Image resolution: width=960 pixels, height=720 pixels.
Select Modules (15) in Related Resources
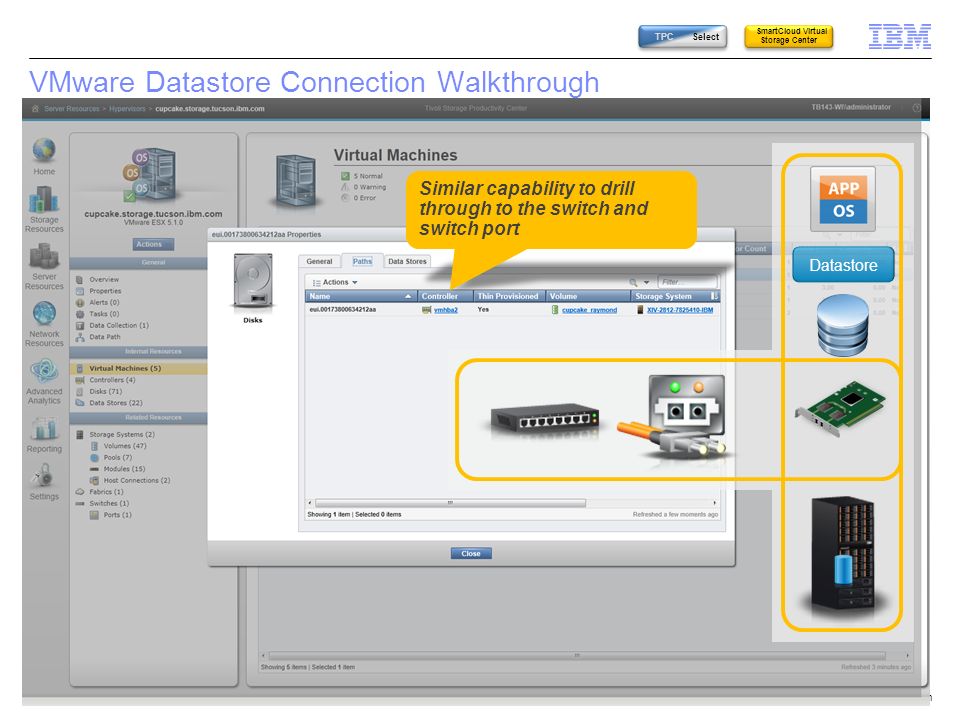[x=124, y=469]
